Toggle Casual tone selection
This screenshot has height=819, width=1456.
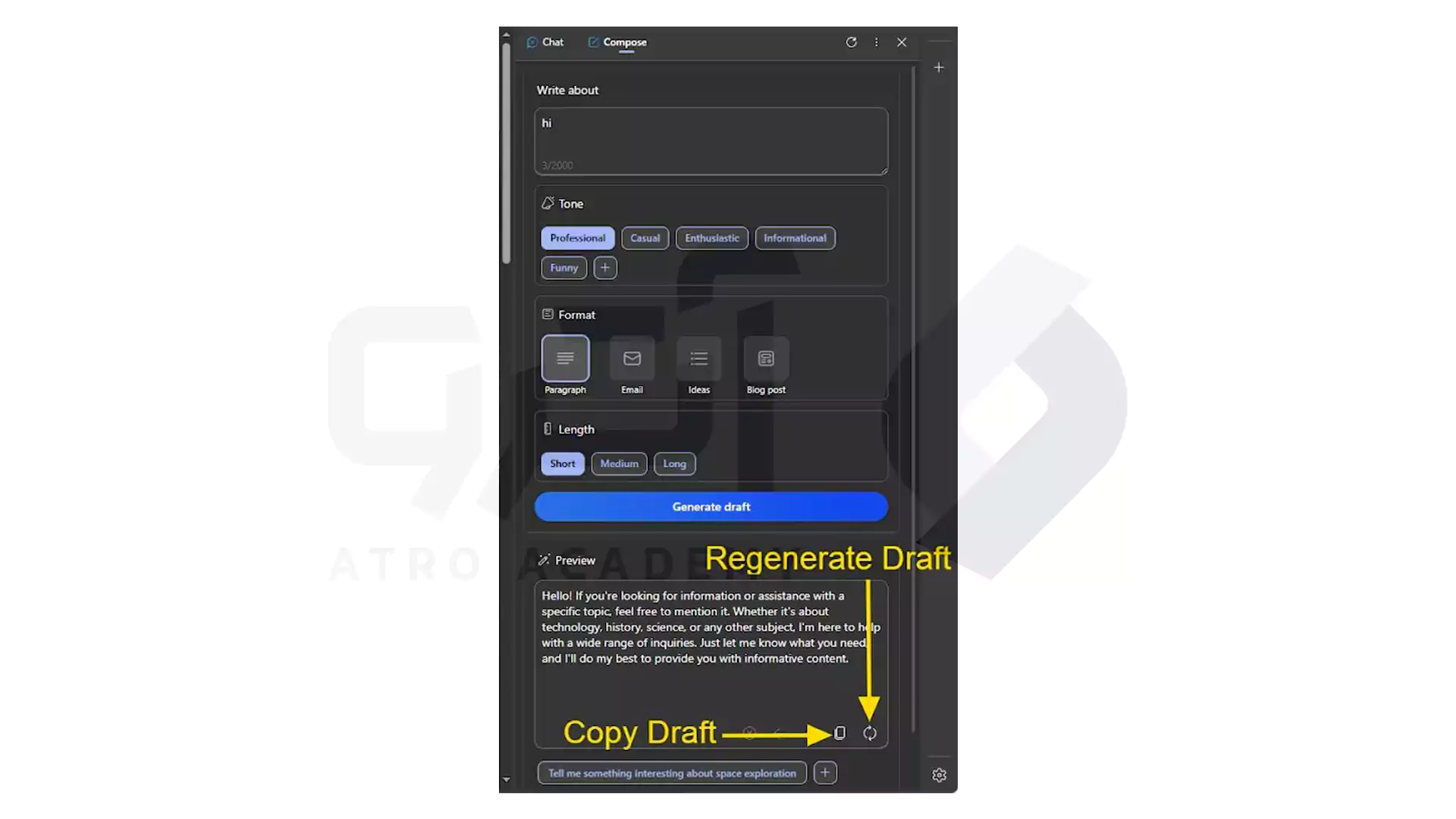(x=644, y=237)
